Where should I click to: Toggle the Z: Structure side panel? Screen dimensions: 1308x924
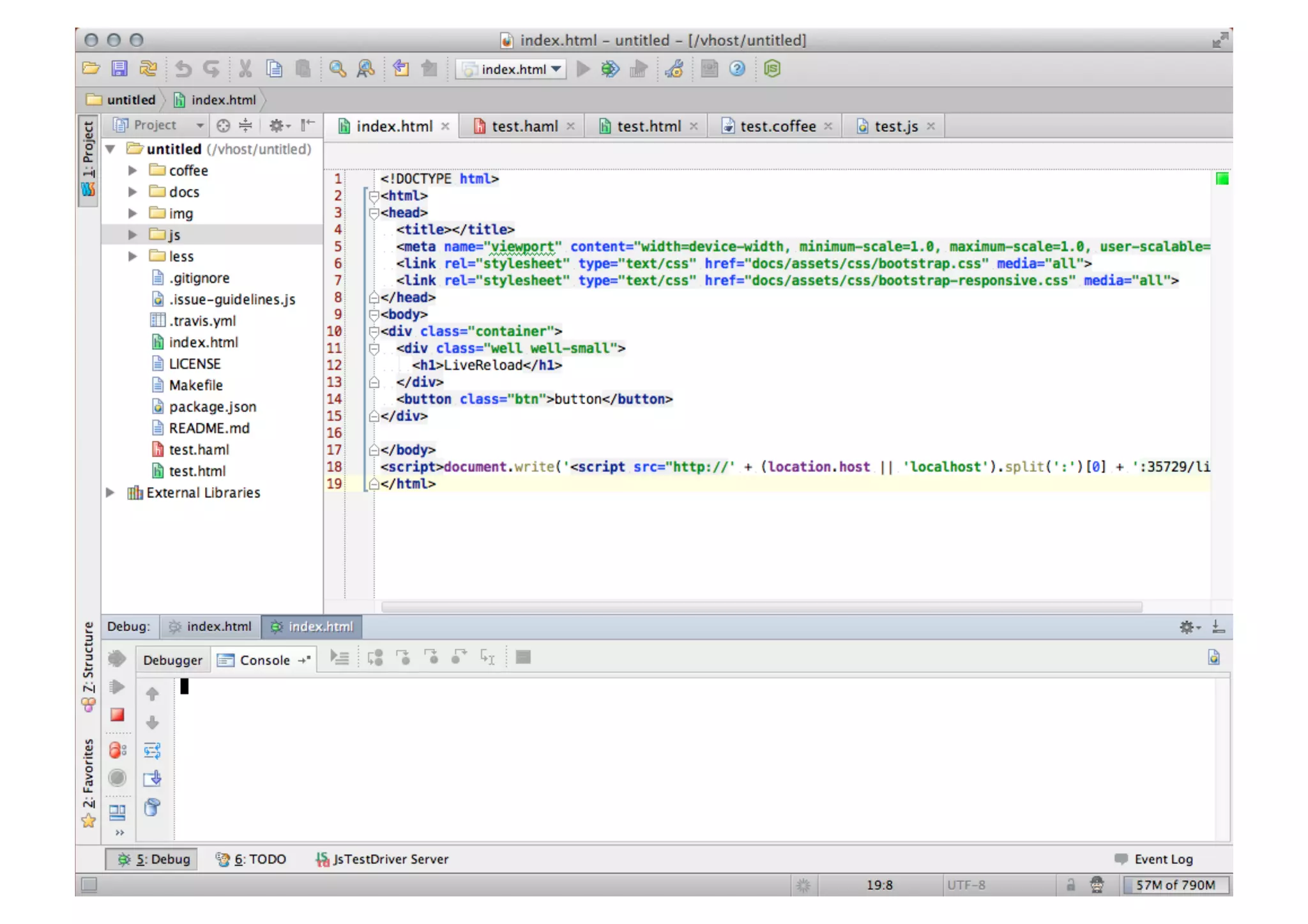[x=88, y=667]
